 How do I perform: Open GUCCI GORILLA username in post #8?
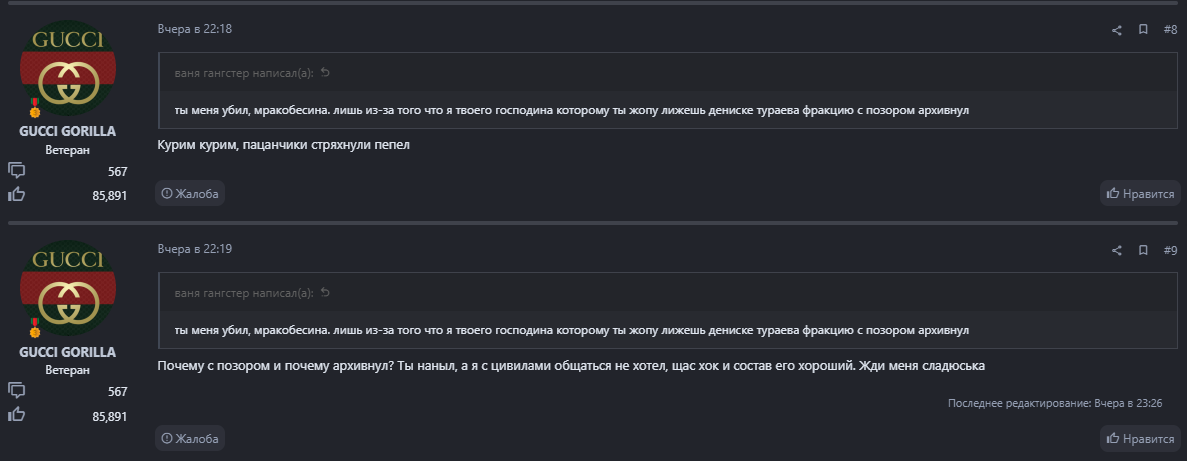pyautogui.click(x=68, y=131)
